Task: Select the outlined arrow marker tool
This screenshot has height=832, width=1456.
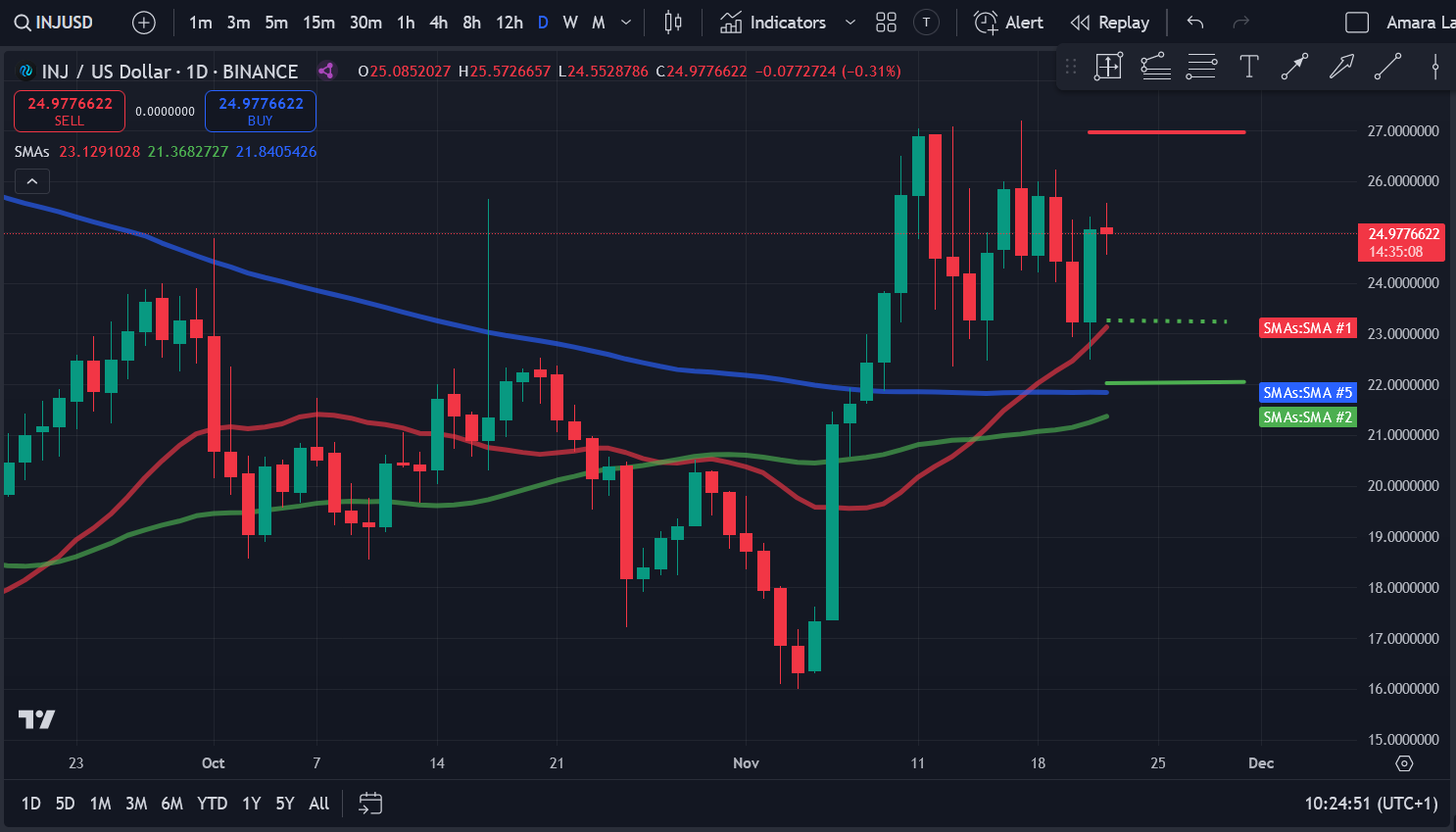Action: click(1341, 67)
